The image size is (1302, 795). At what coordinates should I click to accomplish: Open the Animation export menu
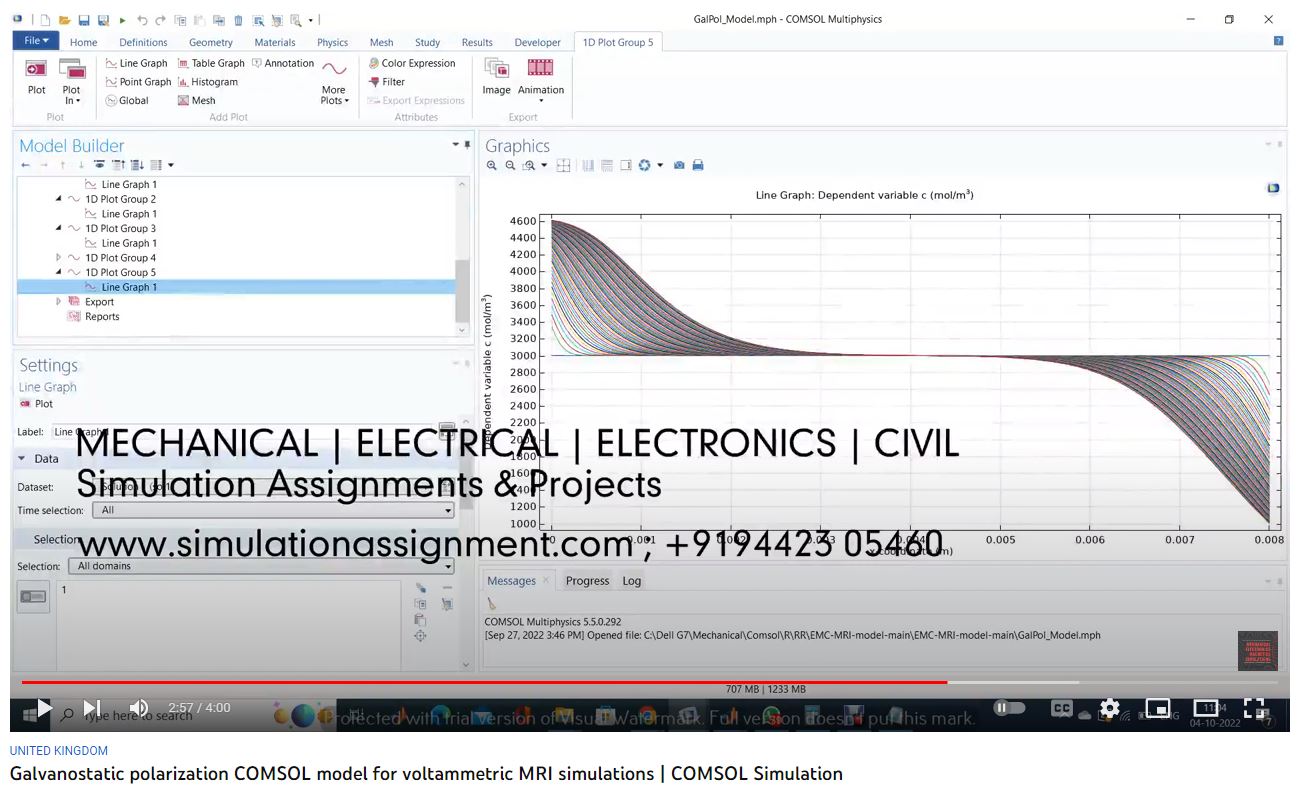541,80
